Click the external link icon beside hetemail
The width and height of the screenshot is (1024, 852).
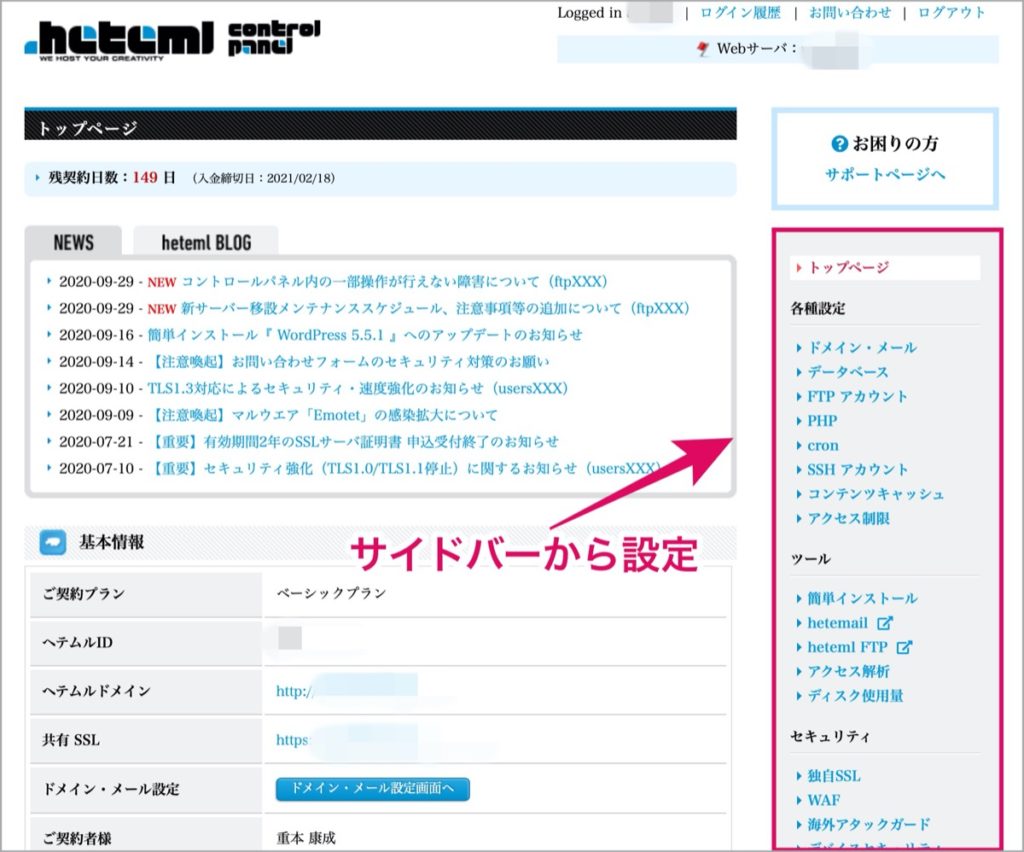[884, 623]
